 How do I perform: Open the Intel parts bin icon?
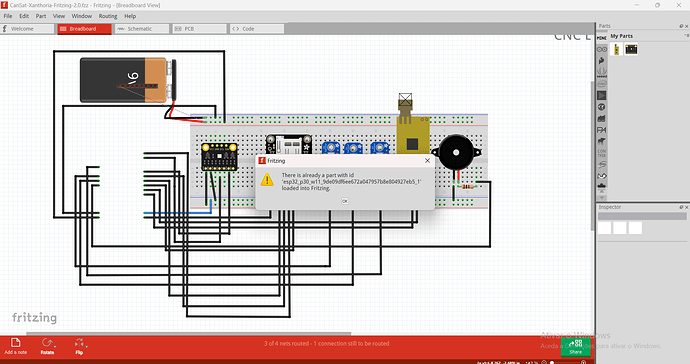tap(602, 84)
